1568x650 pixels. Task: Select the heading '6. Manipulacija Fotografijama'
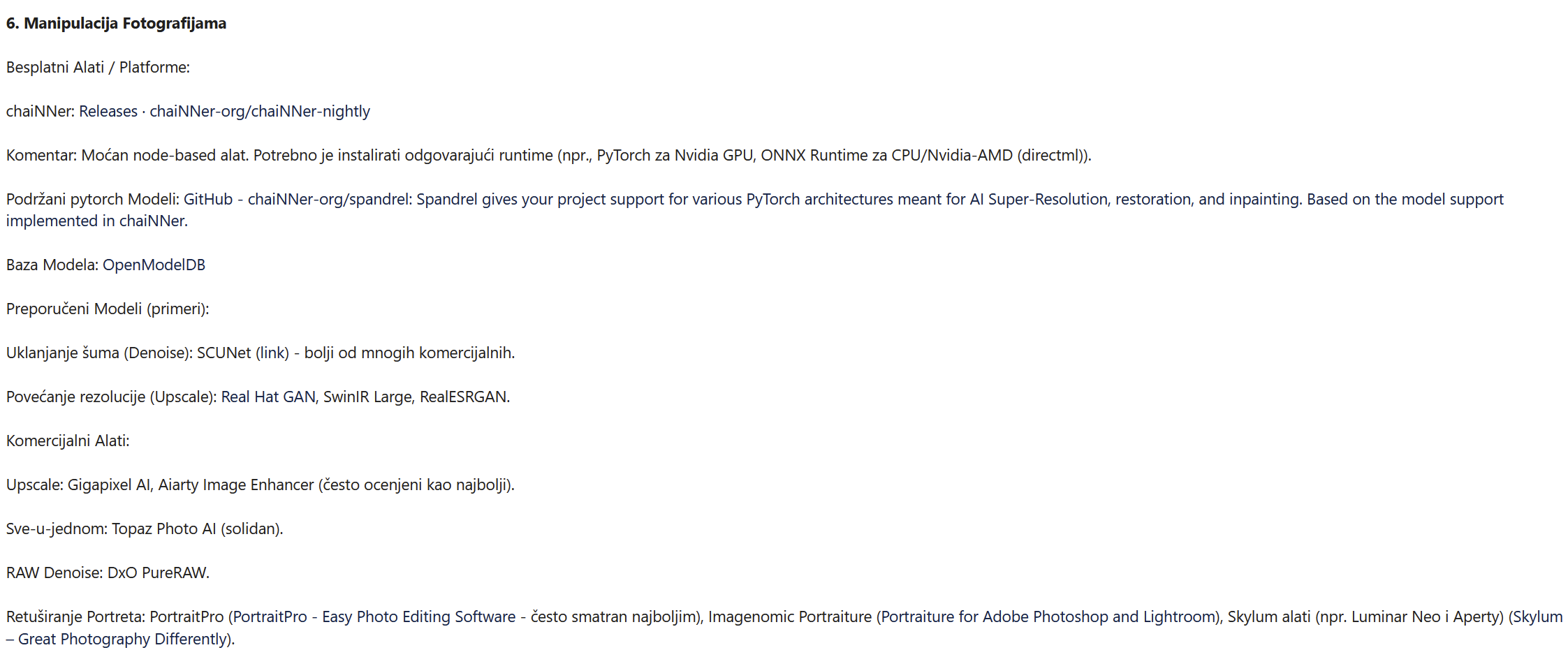click(x=116, y=23)
